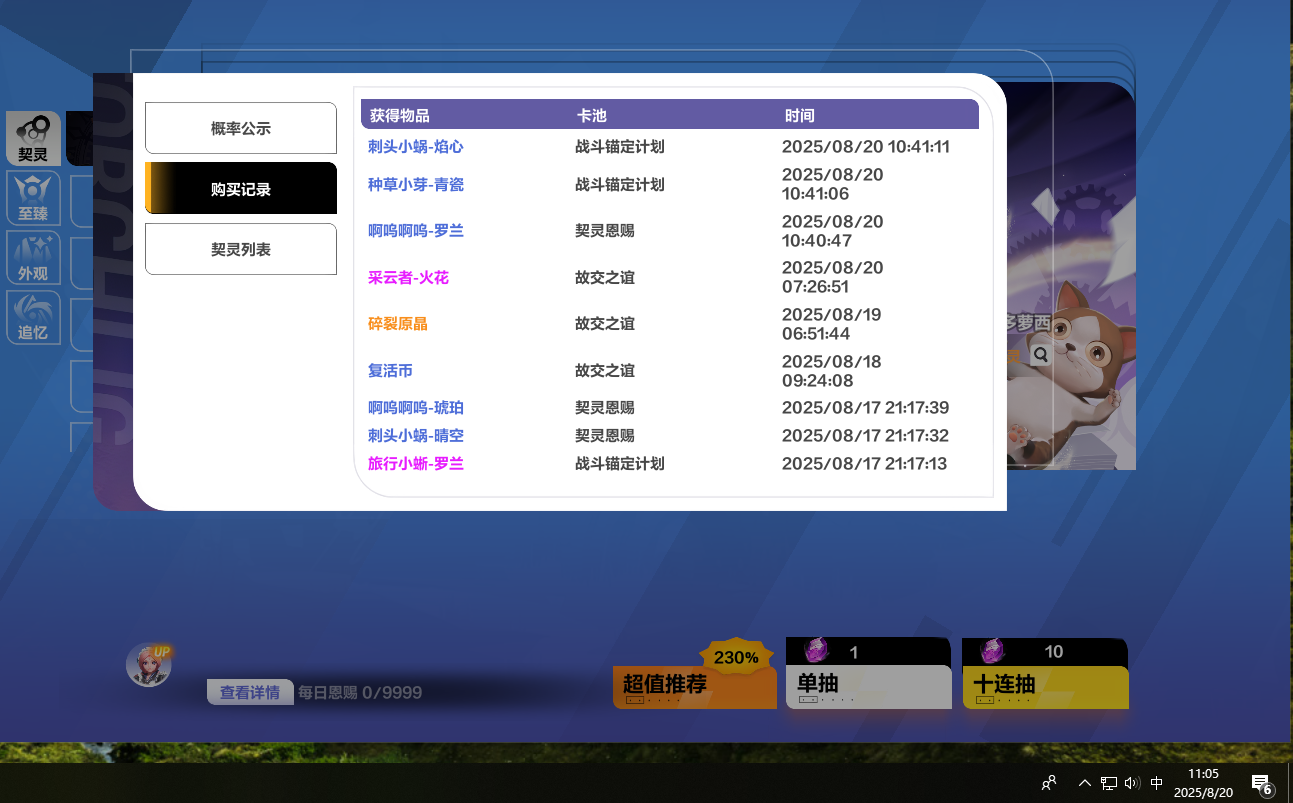1293x803 pixels.
Task: Open the 契灵 sidebar category
Action: click(33, 138)
